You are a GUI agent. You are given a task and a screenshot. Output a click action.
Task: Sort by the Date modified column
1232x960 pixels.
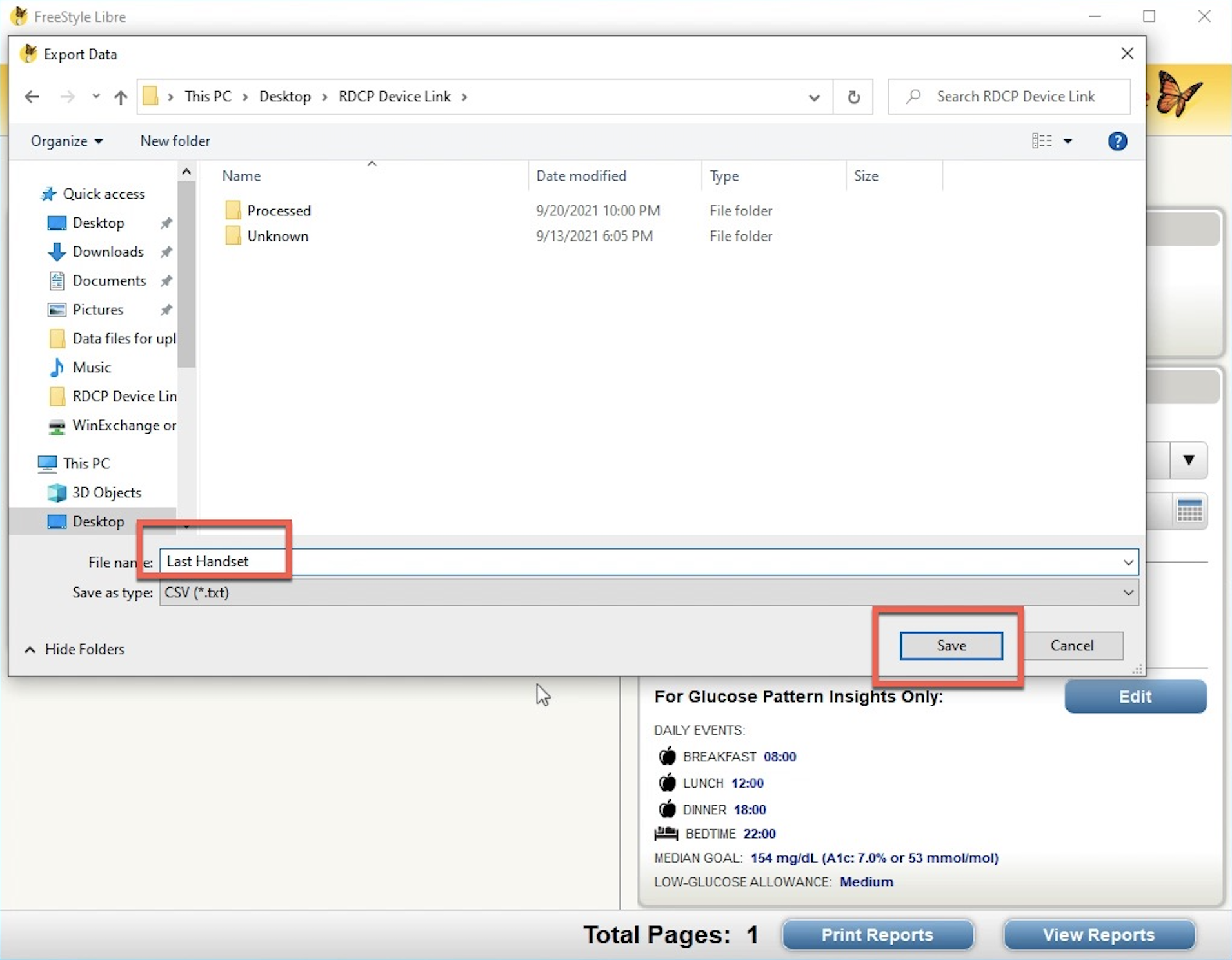pos(581,176)
